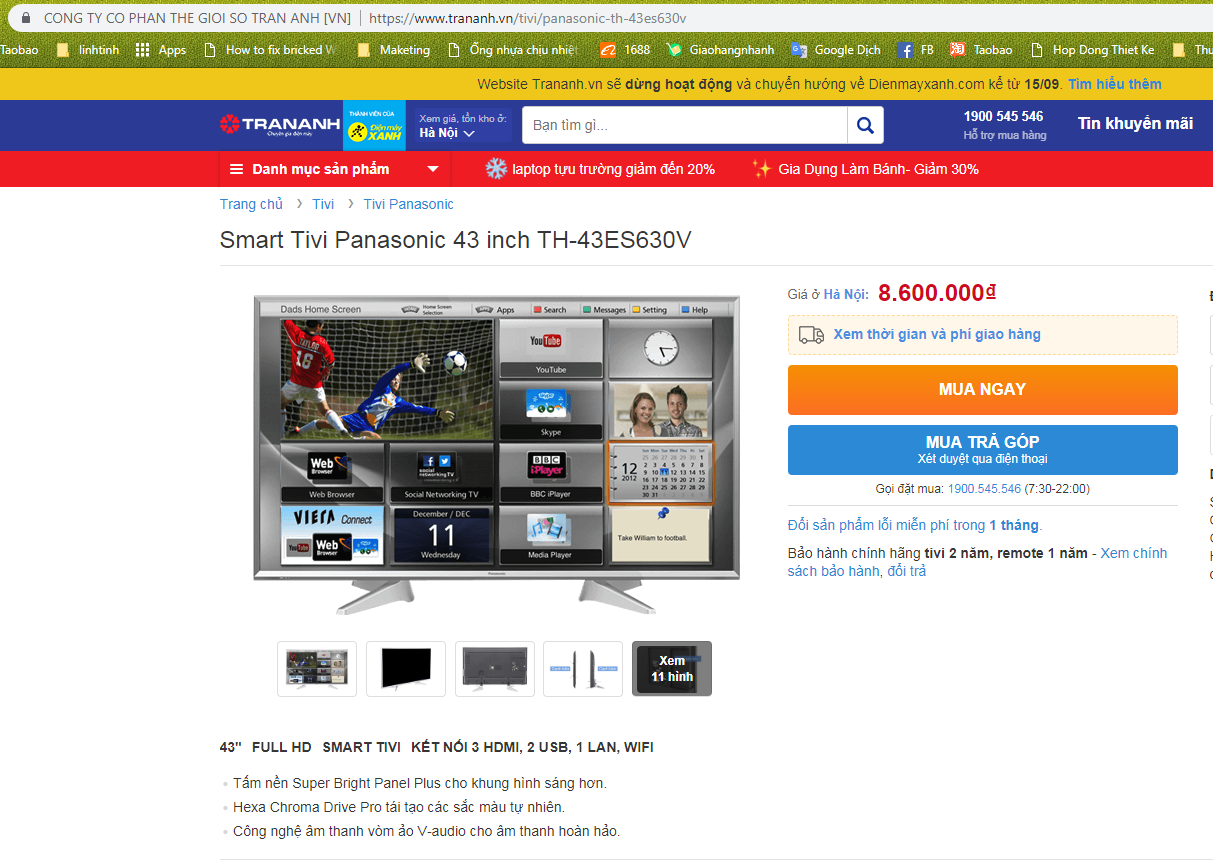The width and height of the screenshot is (1213, 862).
Task: Select the black-screen TV thumbnail
Action: pos(406,668)
